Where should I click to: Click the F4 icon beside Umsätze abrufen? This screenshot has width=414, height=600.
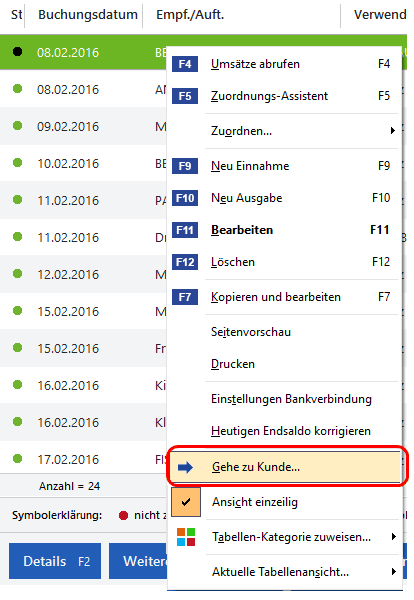click(185, 64)
